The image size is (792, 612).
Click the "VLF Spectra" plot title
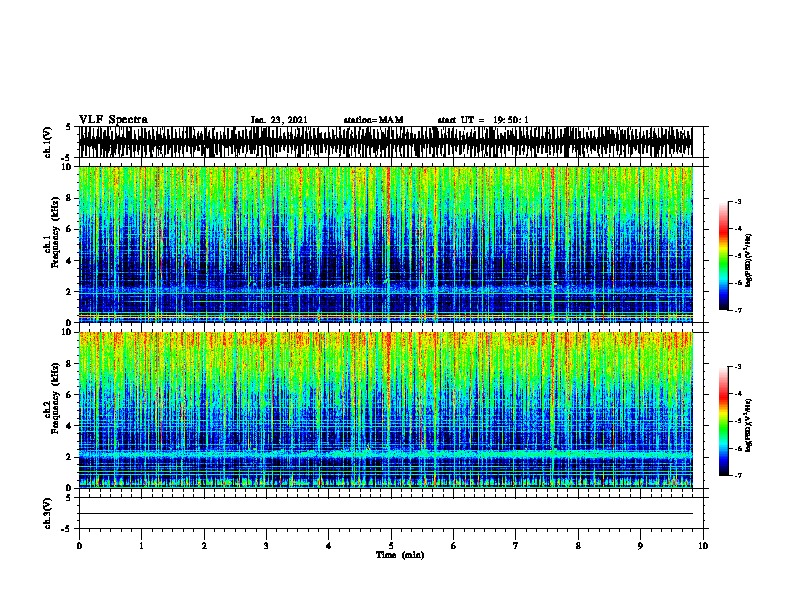(113, 120)
